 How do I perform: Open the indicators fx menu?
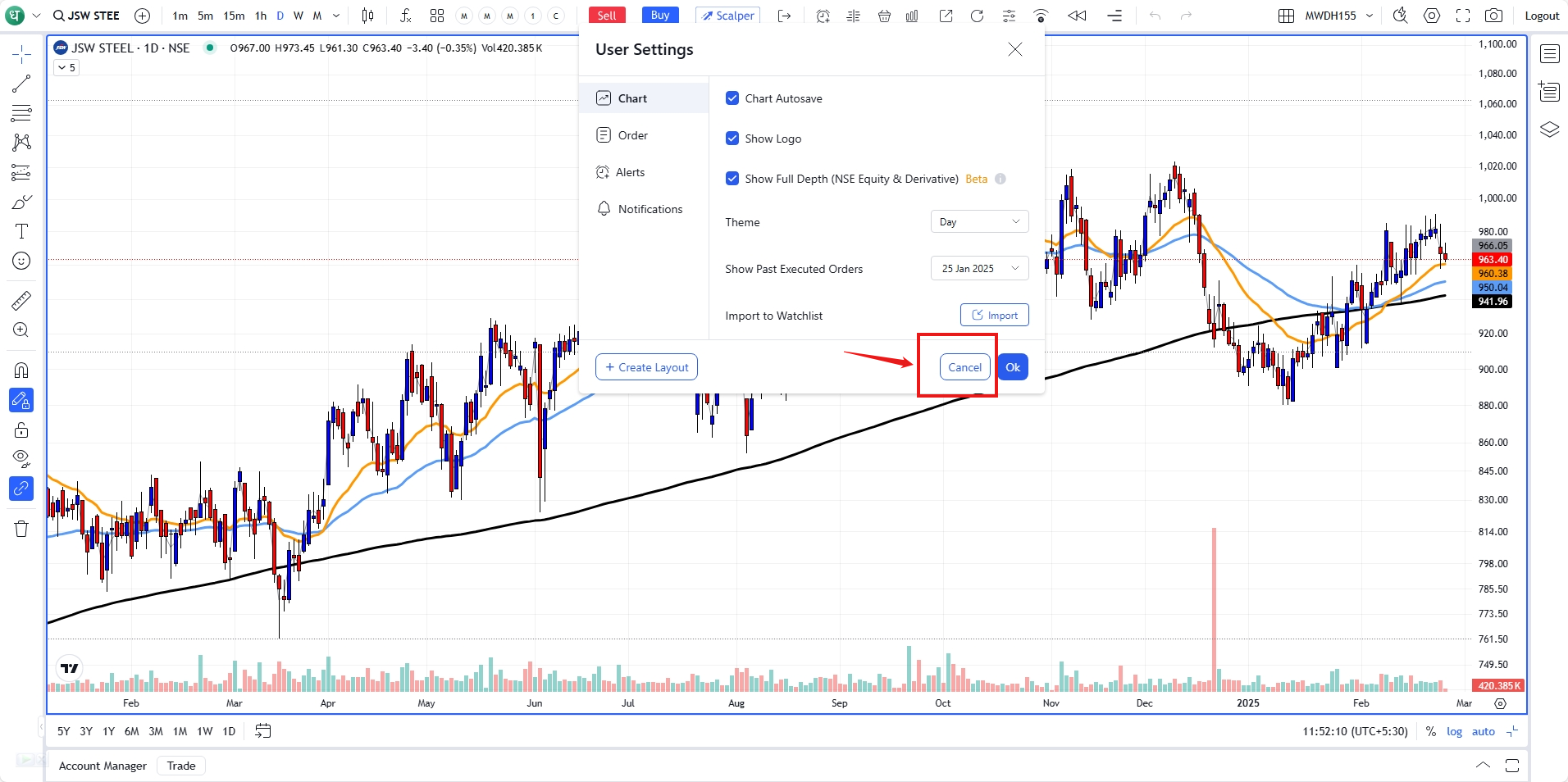pyautogui.click(x=406, y=16)
